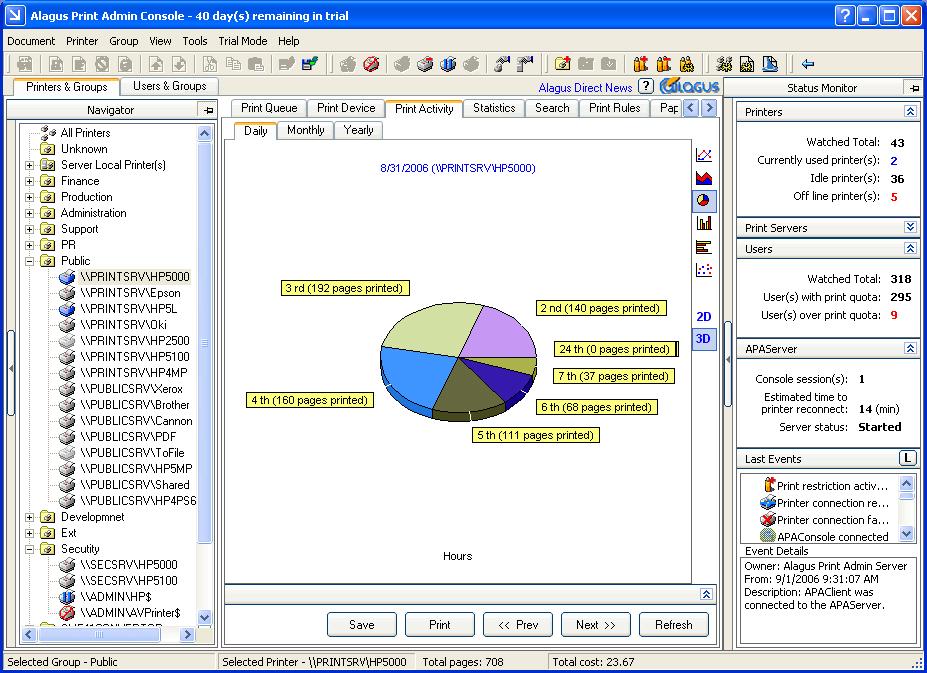
Task: Expand the Finance group in Navigator
Action: 30,181
